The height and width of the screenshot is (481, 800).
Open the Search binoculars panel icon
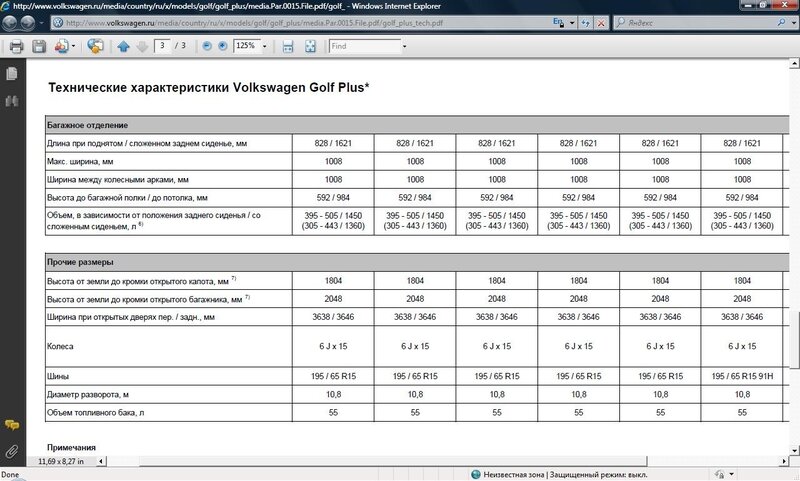pyautogui.click(x=12, y=100)
